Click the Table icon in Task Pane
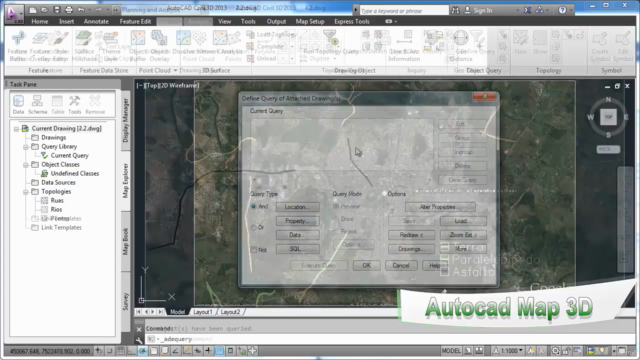This screenshot has height=360, width=640. (58, 104)
